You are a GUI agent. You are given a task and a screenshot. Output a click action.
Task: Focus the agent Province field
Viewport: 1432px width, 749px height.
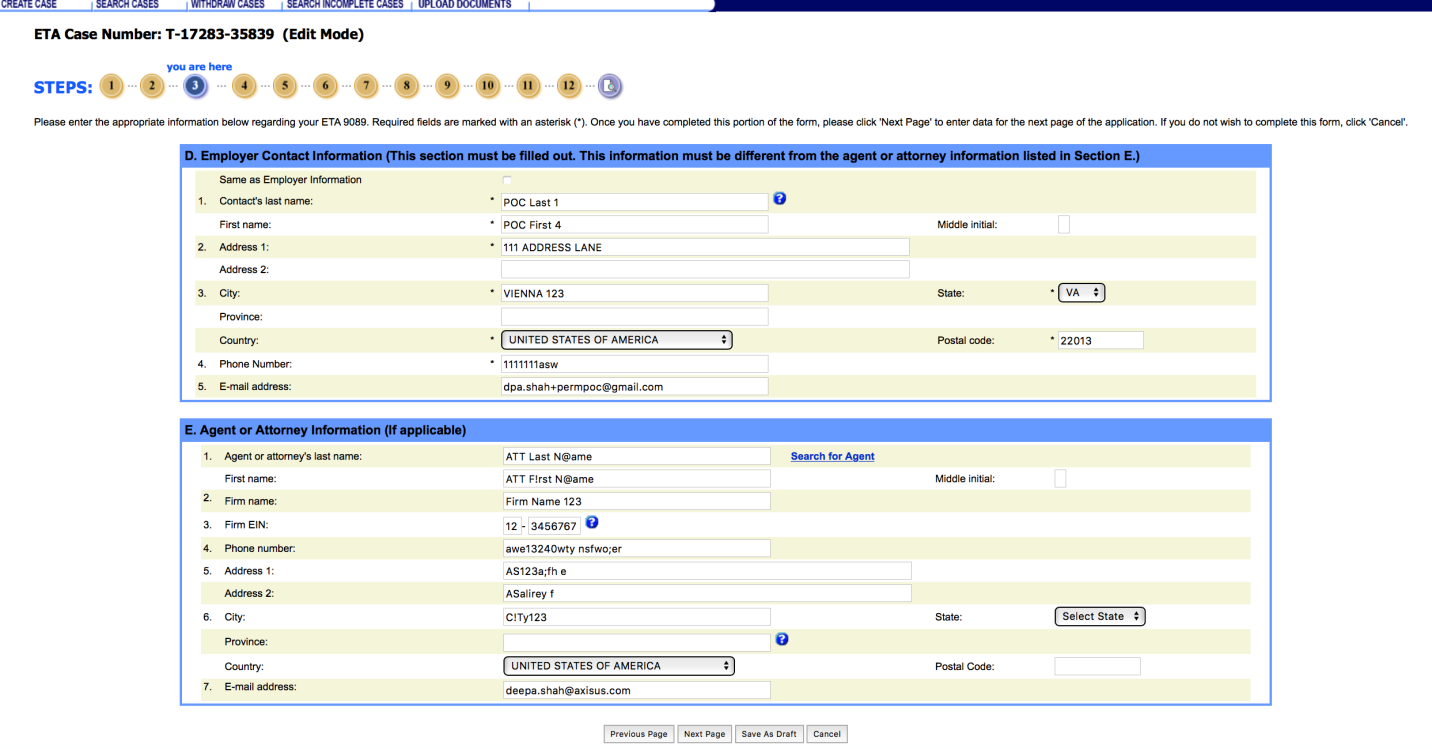pyautogui.click(x=636, y=642)
